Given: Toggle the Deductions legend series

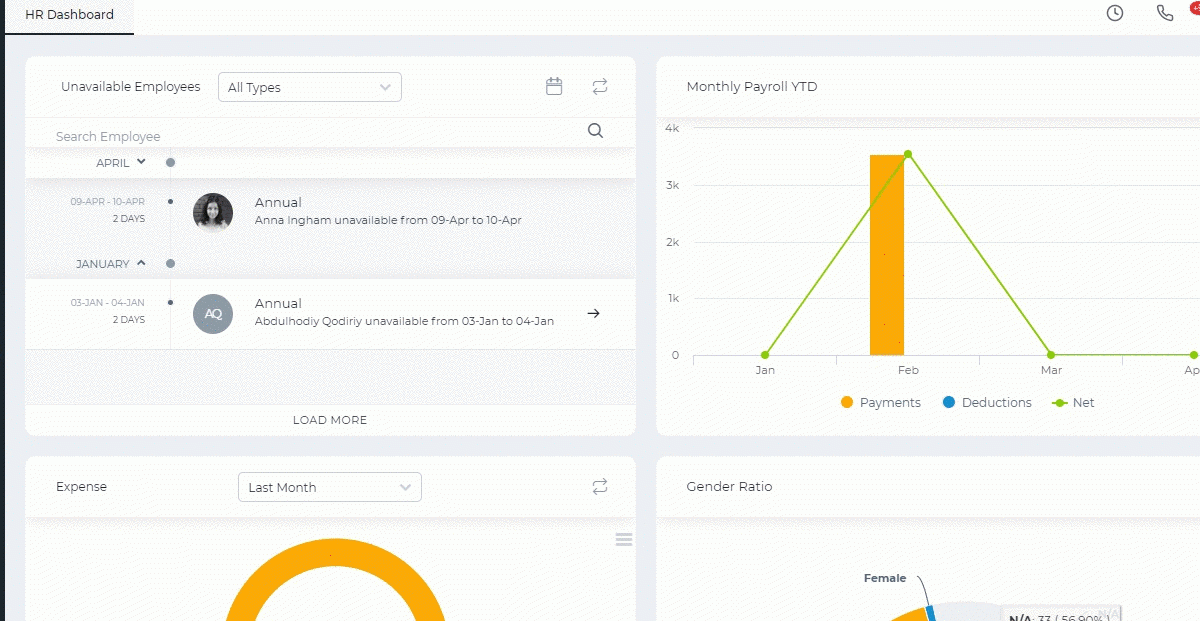Looking at the screenshot, I should [987, 402].
